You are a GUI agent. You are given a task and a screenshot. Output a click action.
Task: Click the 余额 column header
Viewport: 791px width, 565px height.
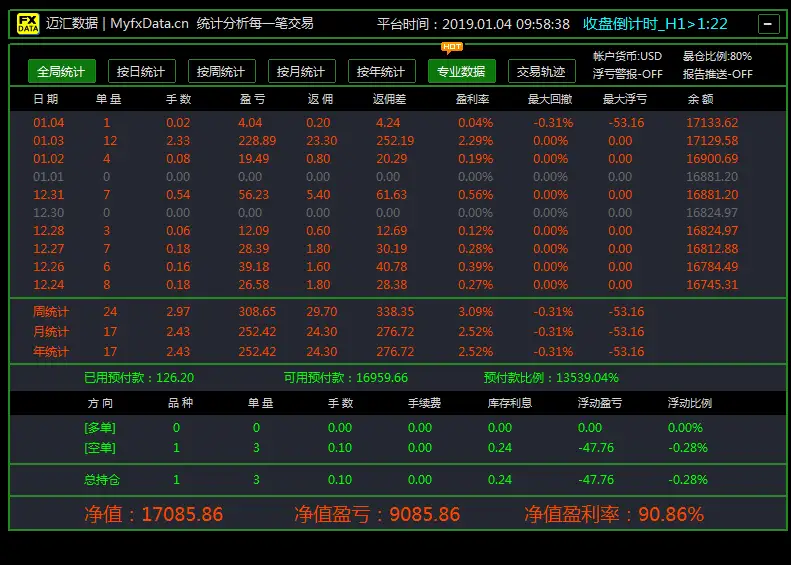(700, 99)
